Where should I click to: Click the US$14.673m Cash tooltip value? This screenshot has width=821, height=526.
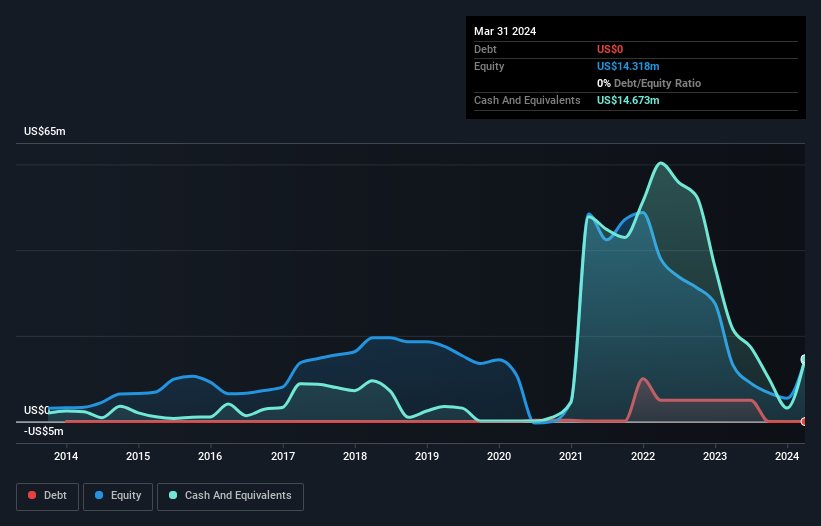[x=628, y=100]
